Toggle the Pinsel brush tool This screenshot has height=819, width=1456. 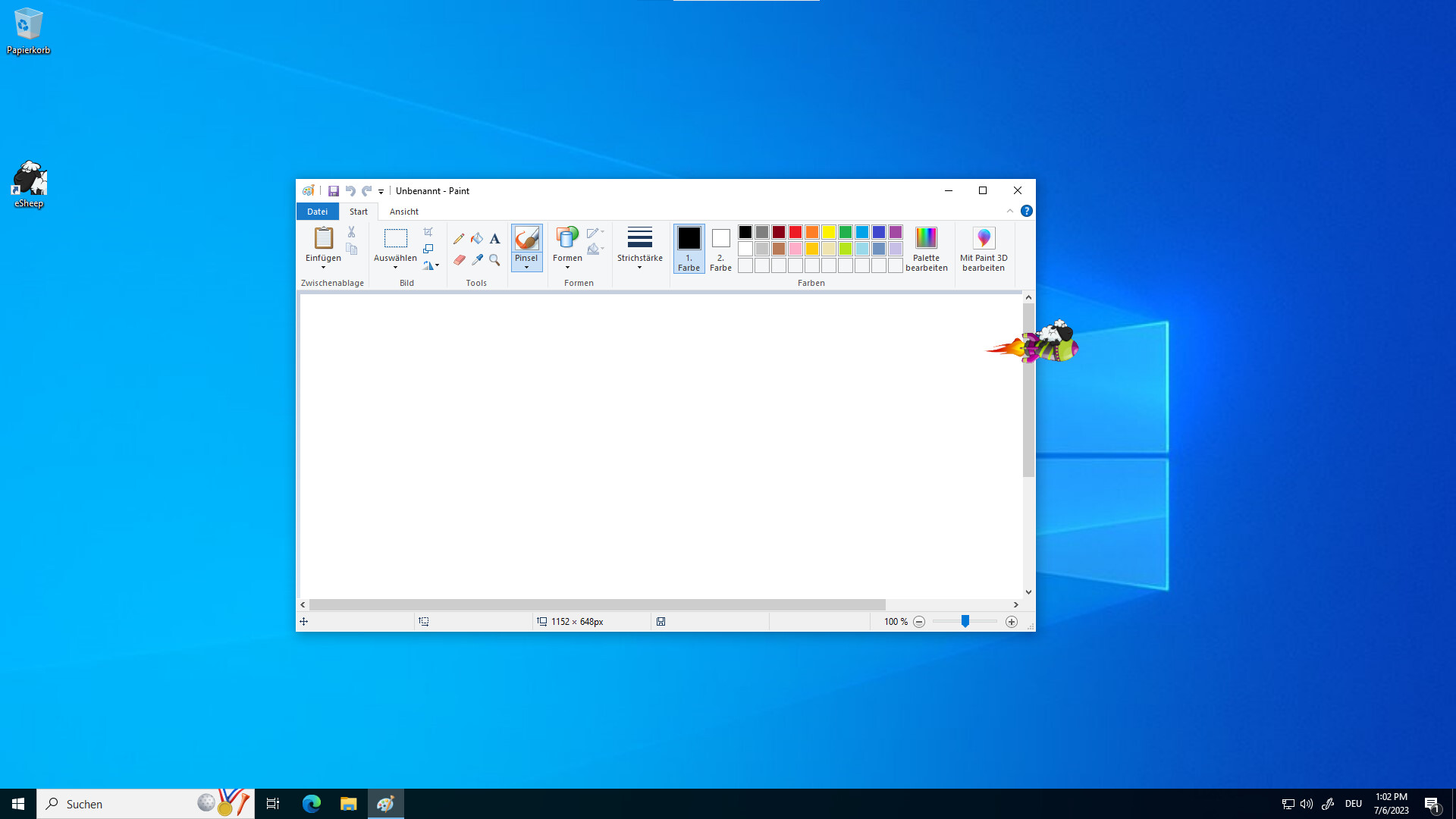[x=526, y=240]
